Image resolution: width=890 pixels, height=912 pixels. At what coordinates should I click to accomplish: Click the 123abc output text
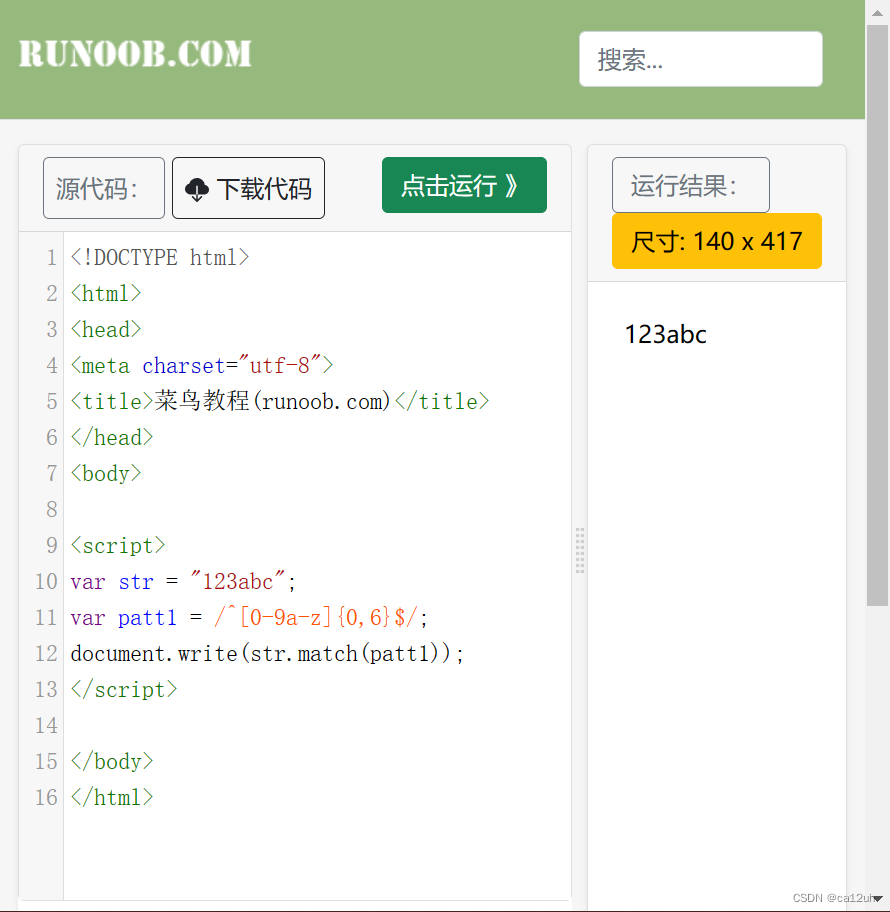coord(665,334)
